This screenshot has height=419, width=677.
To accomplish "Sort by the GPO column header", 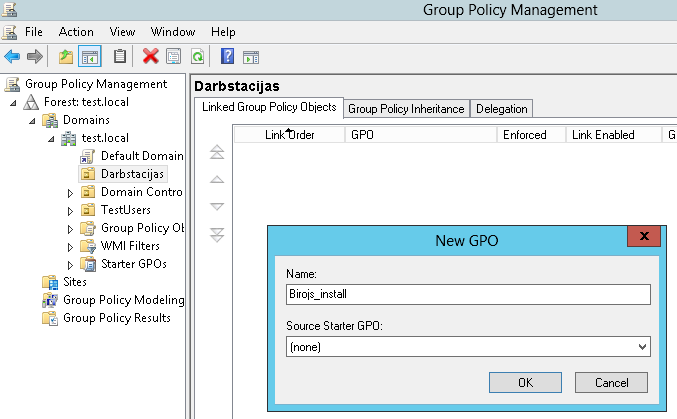I will 421,135.
